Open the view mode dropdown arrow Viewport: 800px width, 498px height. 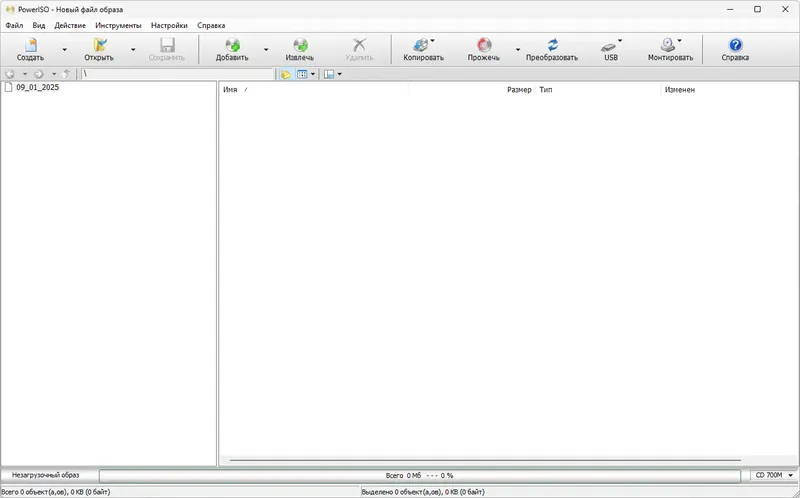click(x=313, y=74)
